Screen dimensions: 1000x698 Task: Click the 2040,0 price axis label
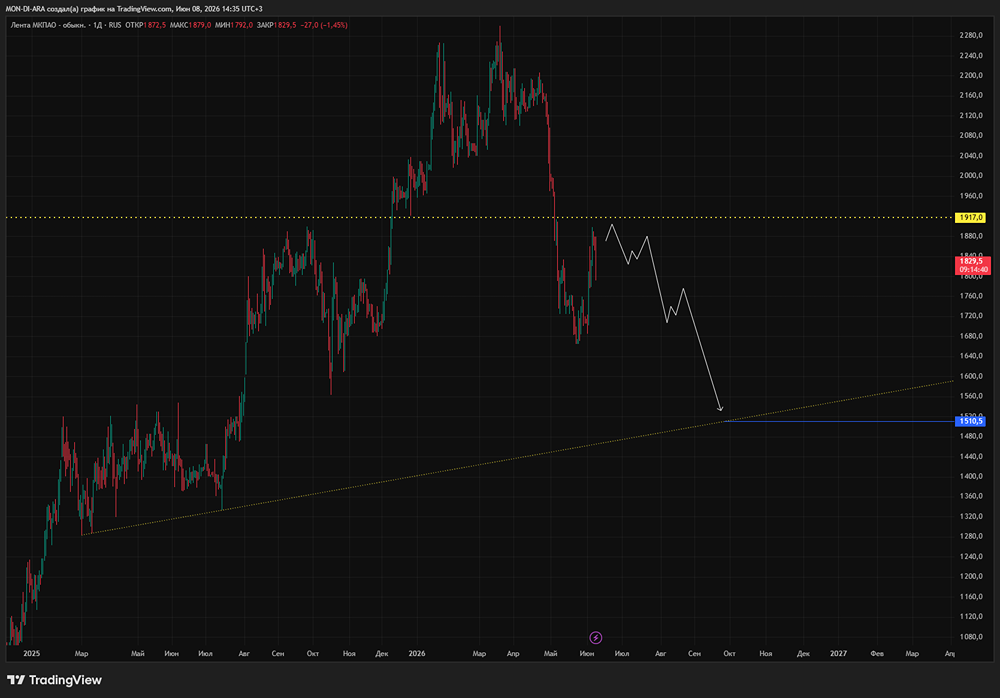pos(971,156)
